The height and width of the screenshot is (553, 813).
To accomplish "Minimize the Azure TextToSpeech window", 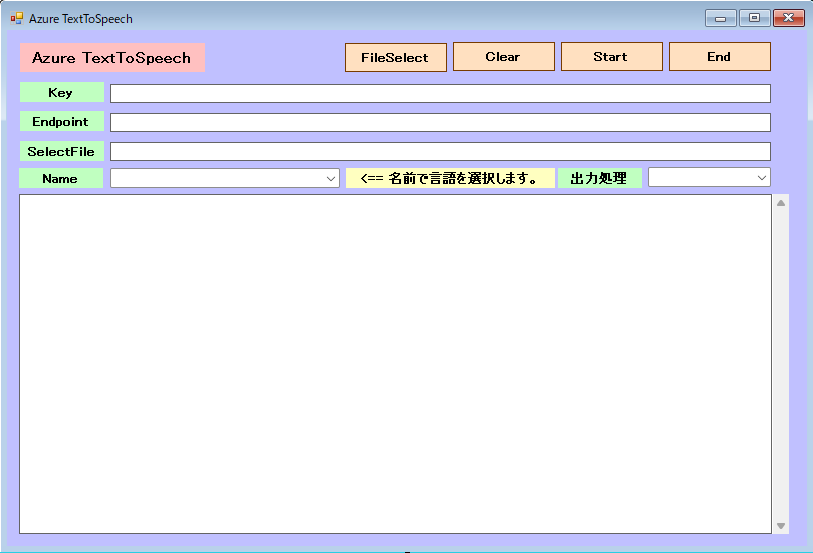I will click(720, 18).
